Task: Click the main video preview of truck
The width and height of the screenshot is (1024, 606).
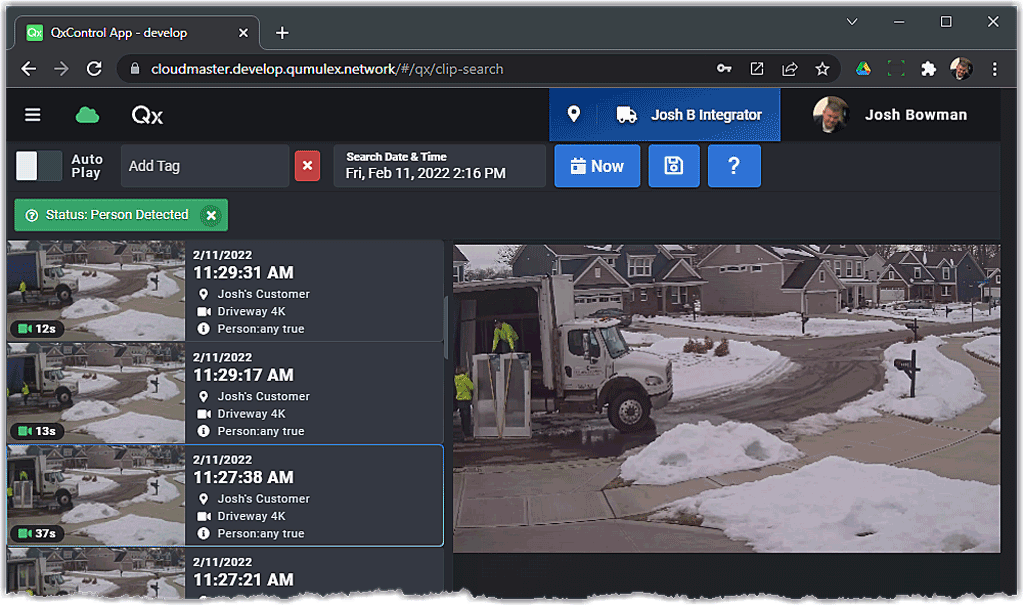Action: tap(726, 398)
